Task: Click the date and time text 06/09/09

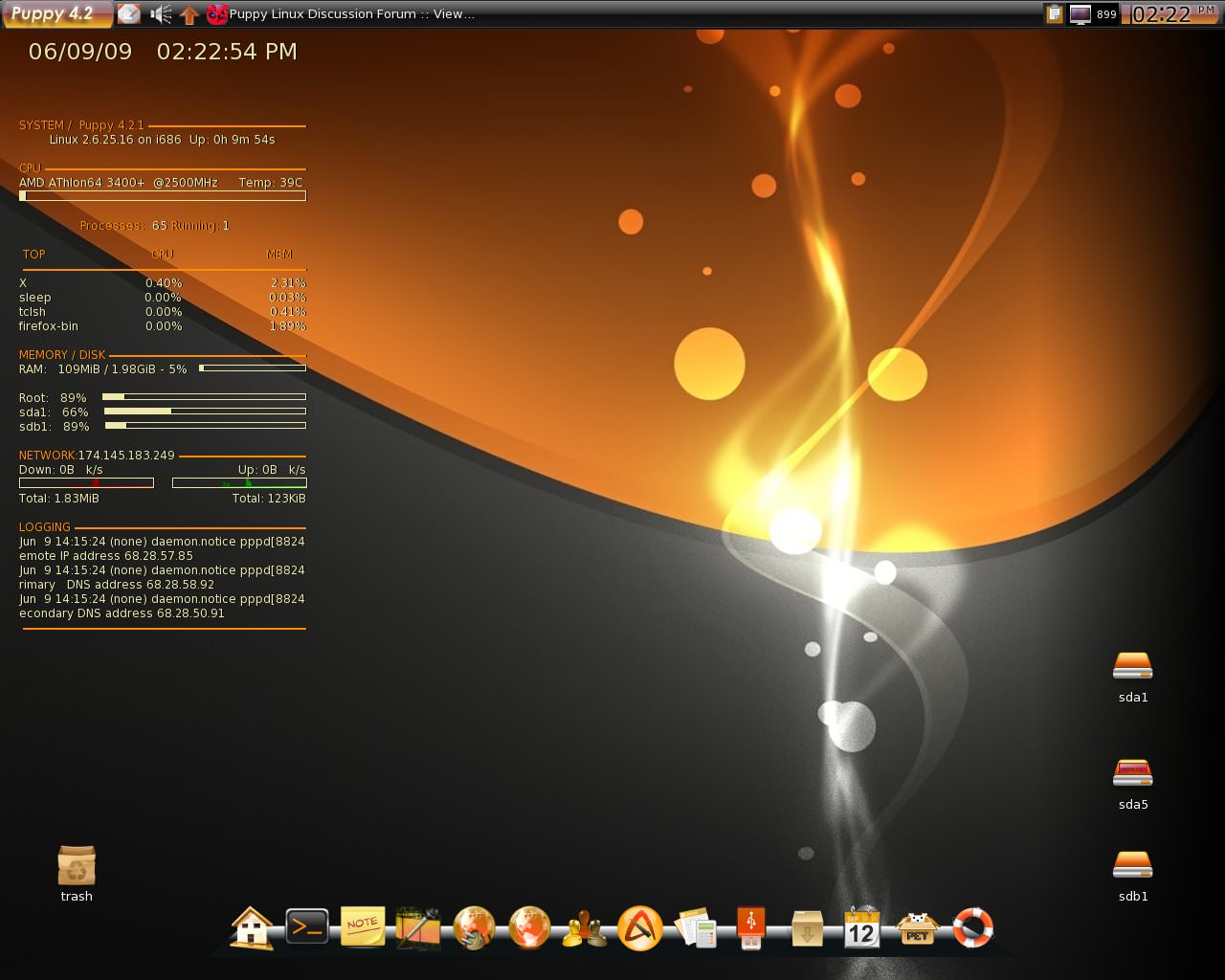Action: click(163, 52)
